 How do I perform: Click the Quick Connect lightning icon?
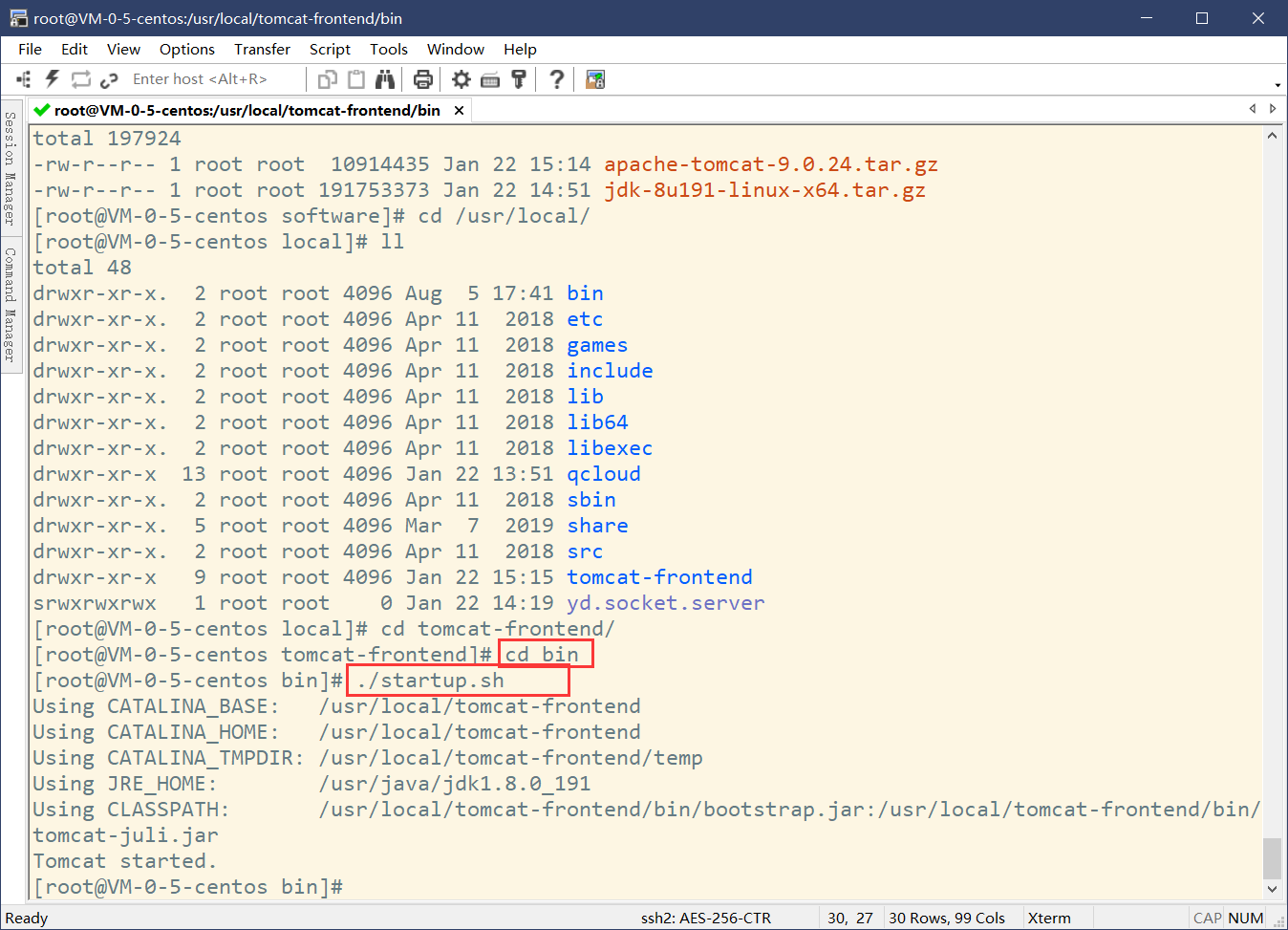click(53, 79)
